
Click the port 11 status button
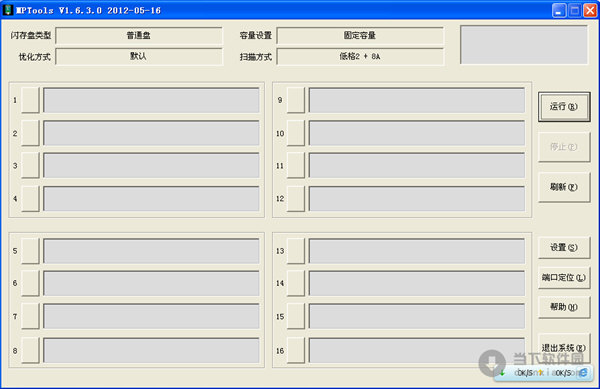pyautogui.click(x=296, y=166)
